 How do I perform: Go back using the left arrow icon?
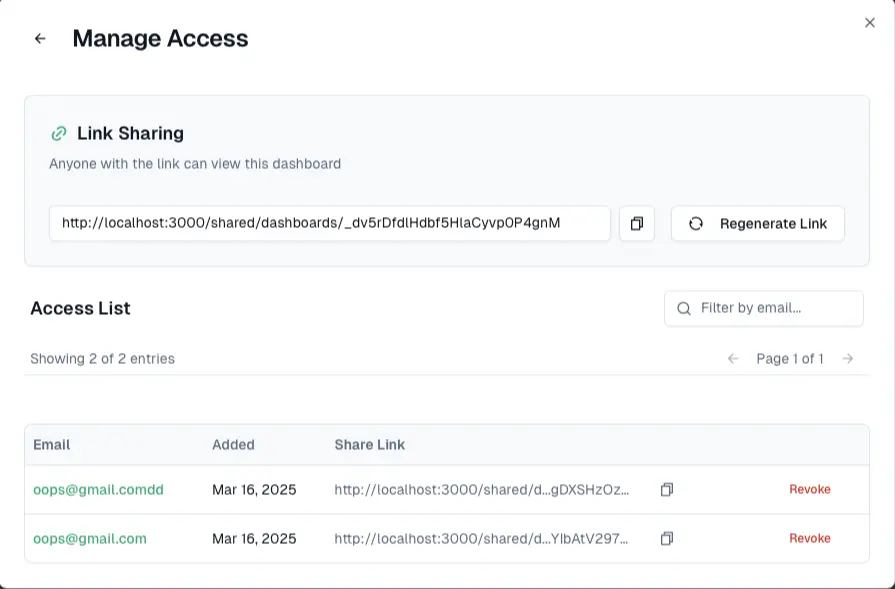pyautogui.click(x=40, y=39)
